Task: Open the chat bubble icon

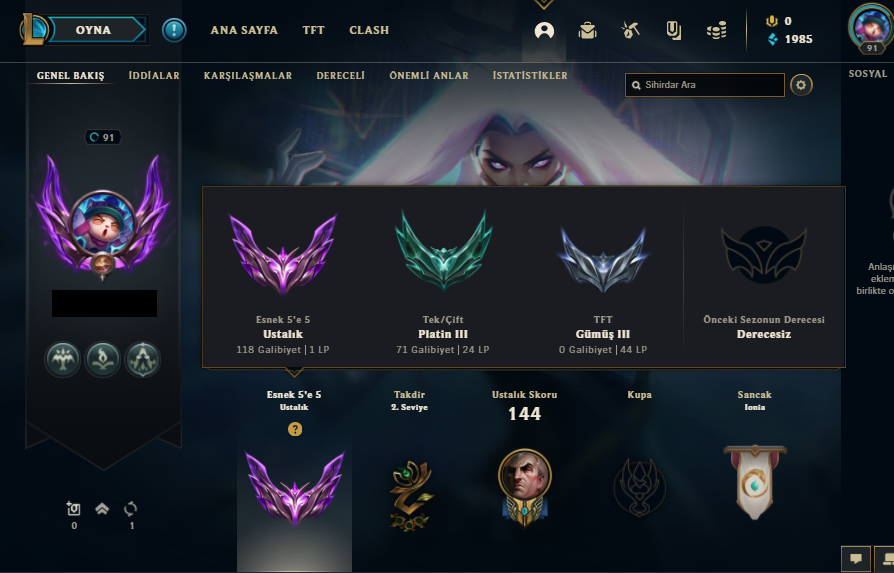Action: (856, 558)
